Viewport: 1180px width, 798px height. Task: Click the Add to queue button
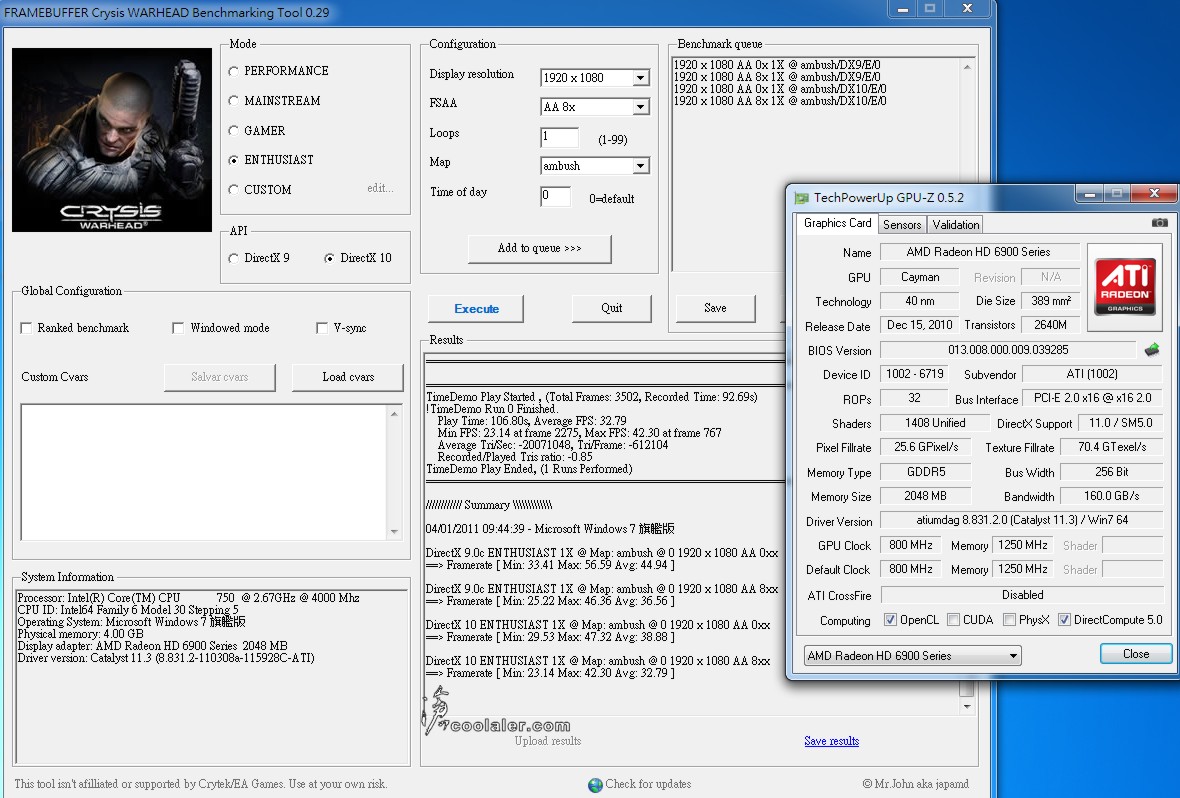click(540, 248)
